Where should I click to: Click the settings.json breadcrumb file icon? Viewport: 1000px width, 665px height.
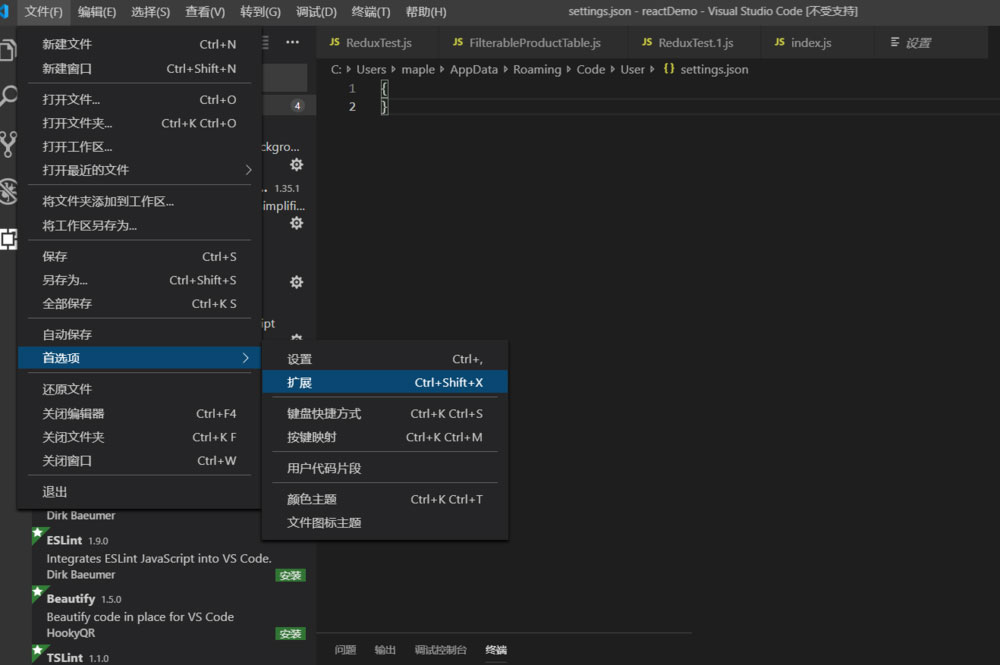tap(668, 69)
